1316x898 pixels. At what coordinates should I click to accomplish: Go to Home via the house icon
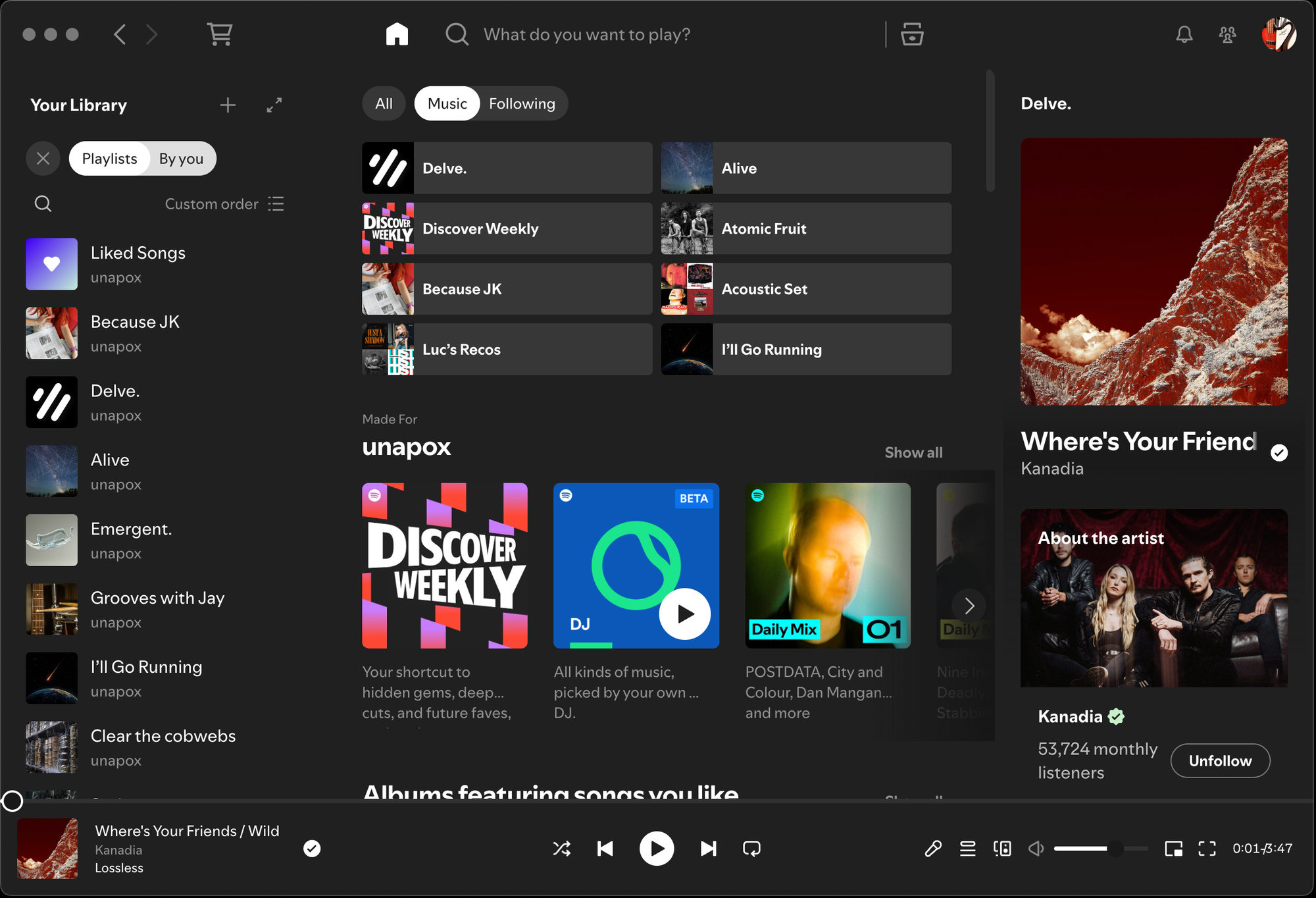[x=397, y=34]
